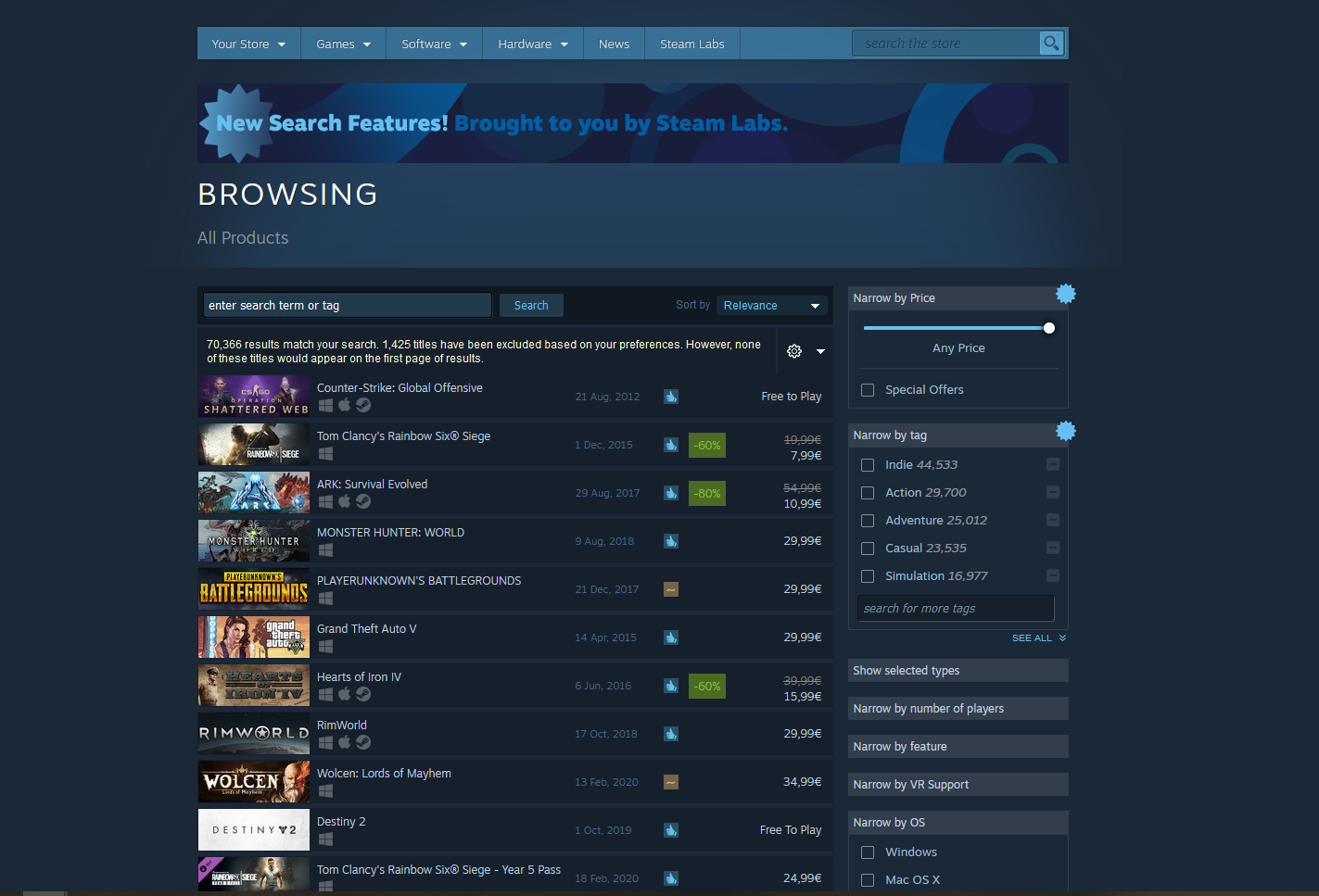The width and height of the screenshot is (1319, 896).
Task: Click the review icon for RimWorld
Action: pyautogui.click(x=671, y=734)
